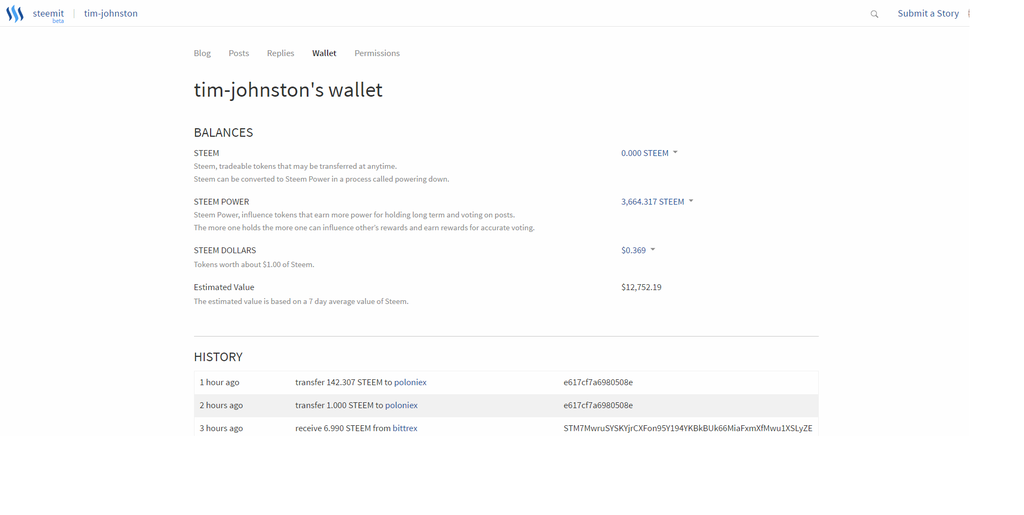Image resolution: width=1024 pixels, height=515 pixels.
Task: Switch to the Posts tab
Action: 238,53
